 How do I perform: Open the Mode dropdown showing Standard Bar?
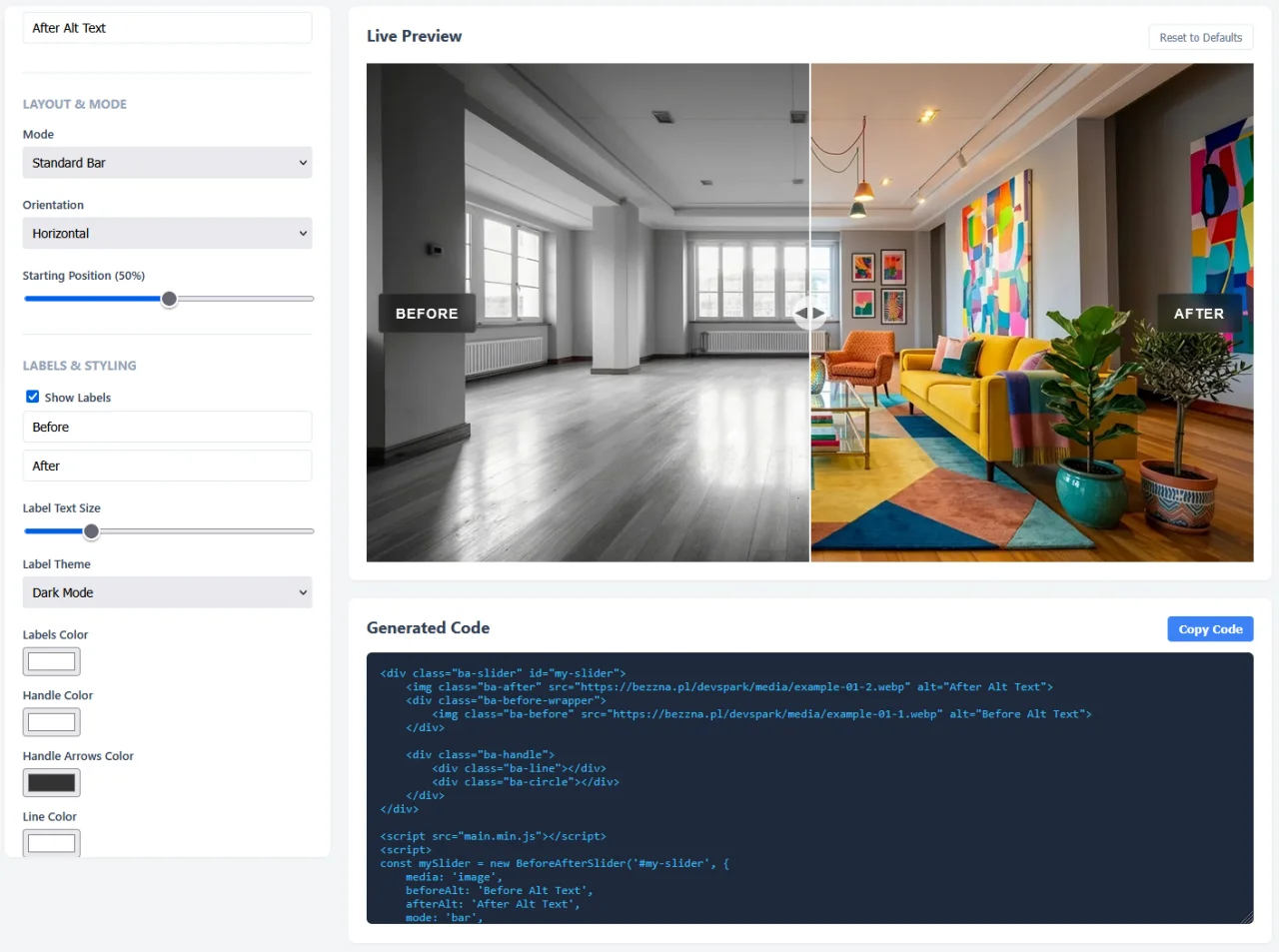click(167, 163)
